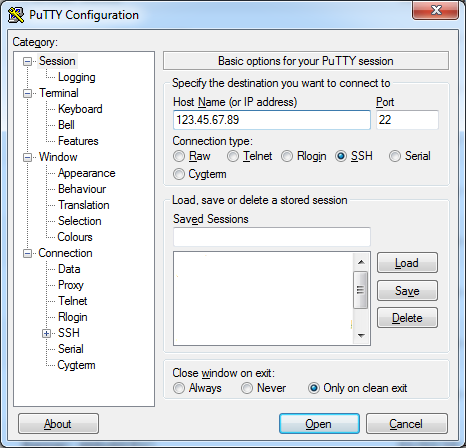This screenshot has height=448, width=466.
Task: Delete the selected session
Action: [x=407, y=318]
